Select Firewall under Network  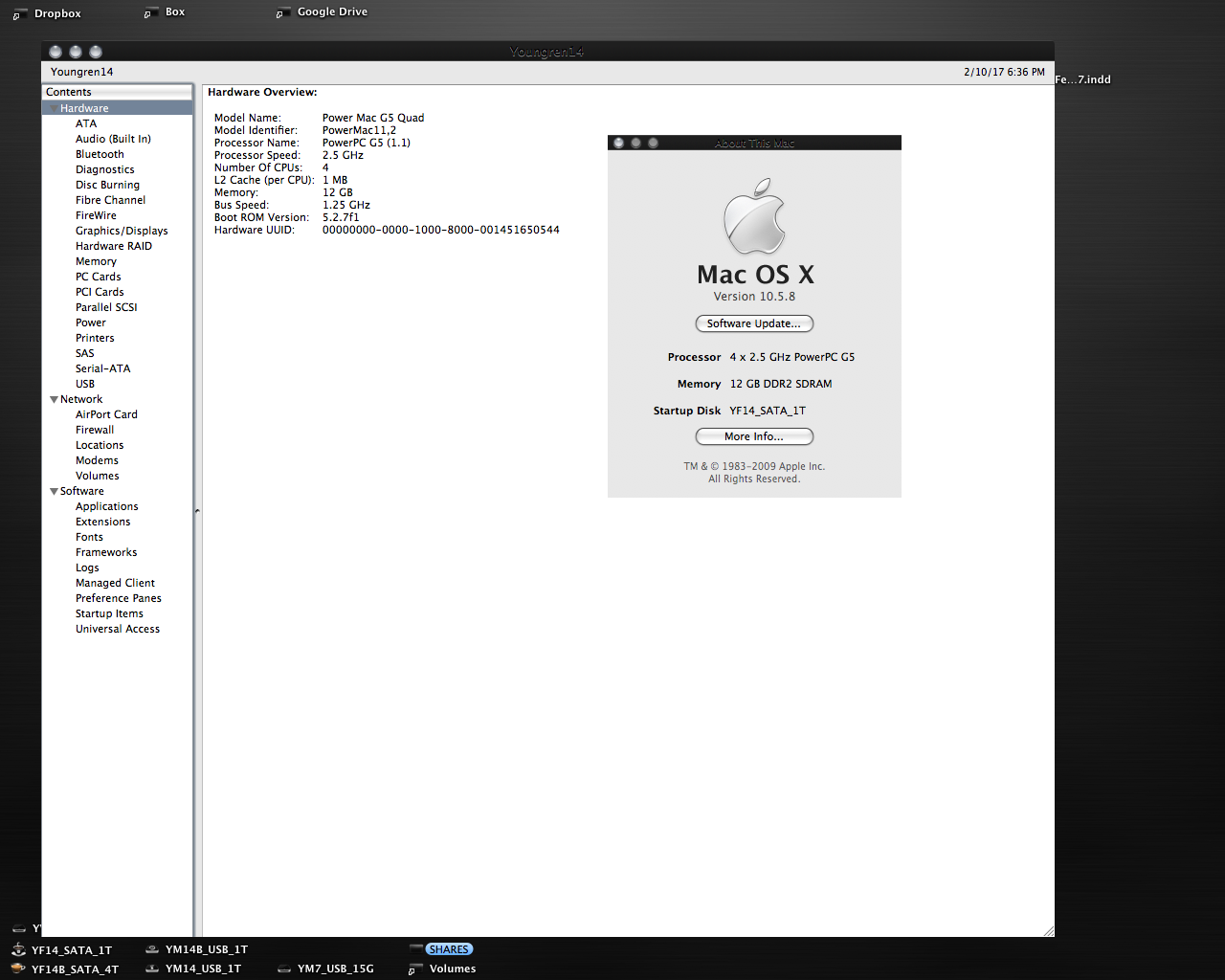(95, 430)
